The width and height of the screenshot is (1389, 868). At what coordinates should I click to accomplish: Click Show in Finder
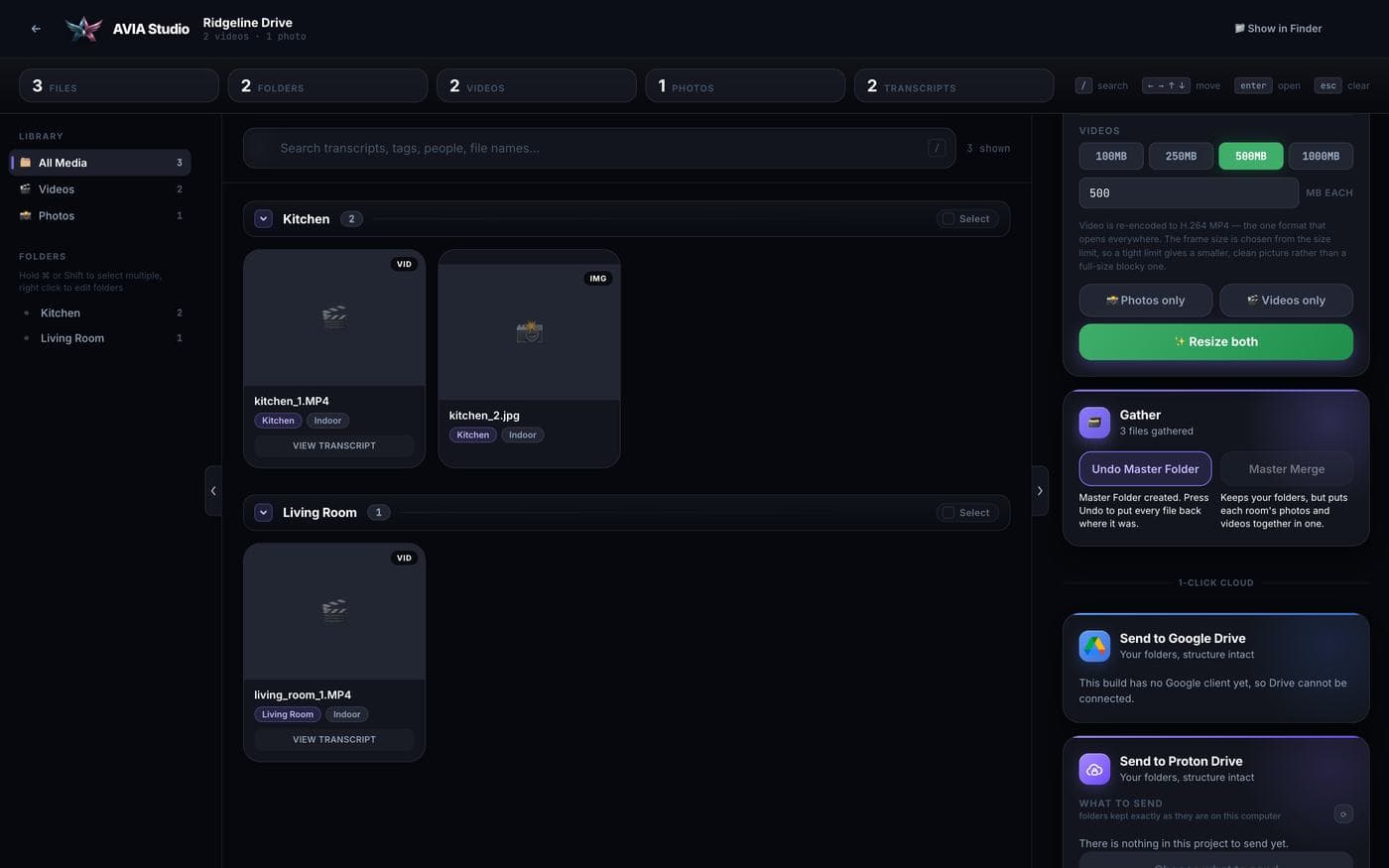[x=1278, y=29]
